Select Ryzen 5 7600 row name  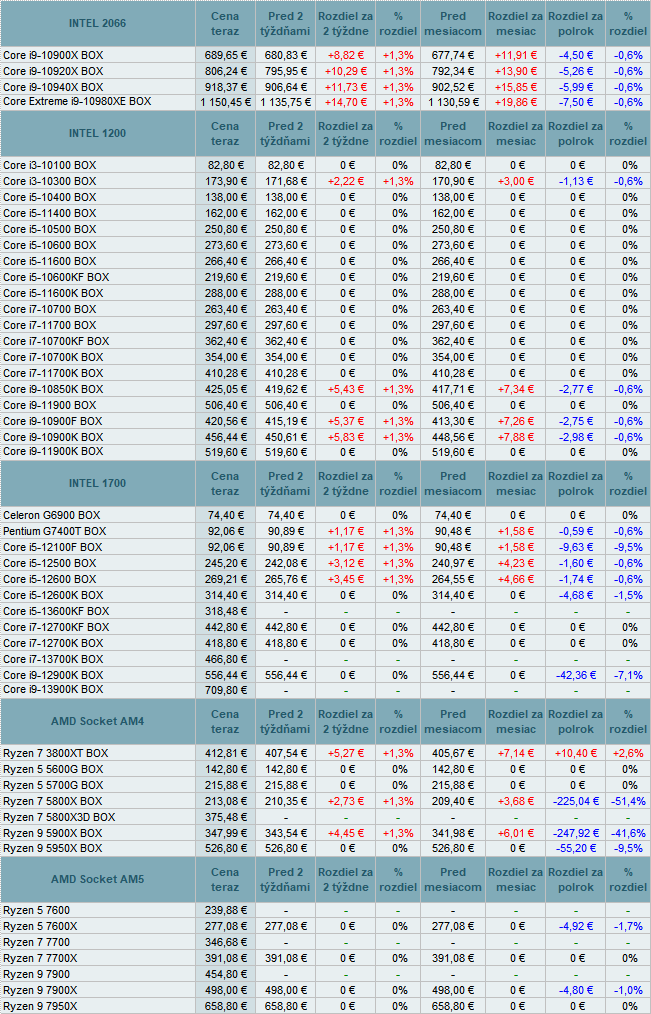pyautogui.click(x=36, y=911)
